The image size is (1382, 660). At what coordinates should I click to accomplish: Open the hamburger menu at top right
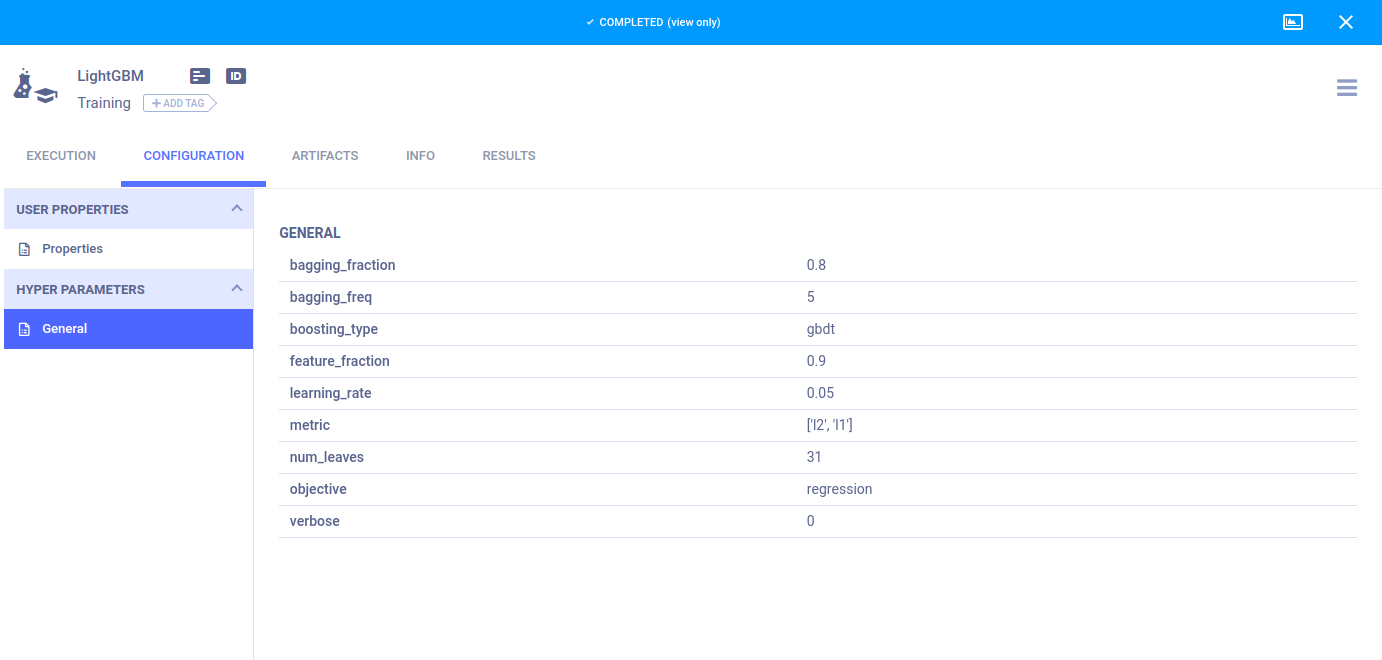tap(1346, 88)
